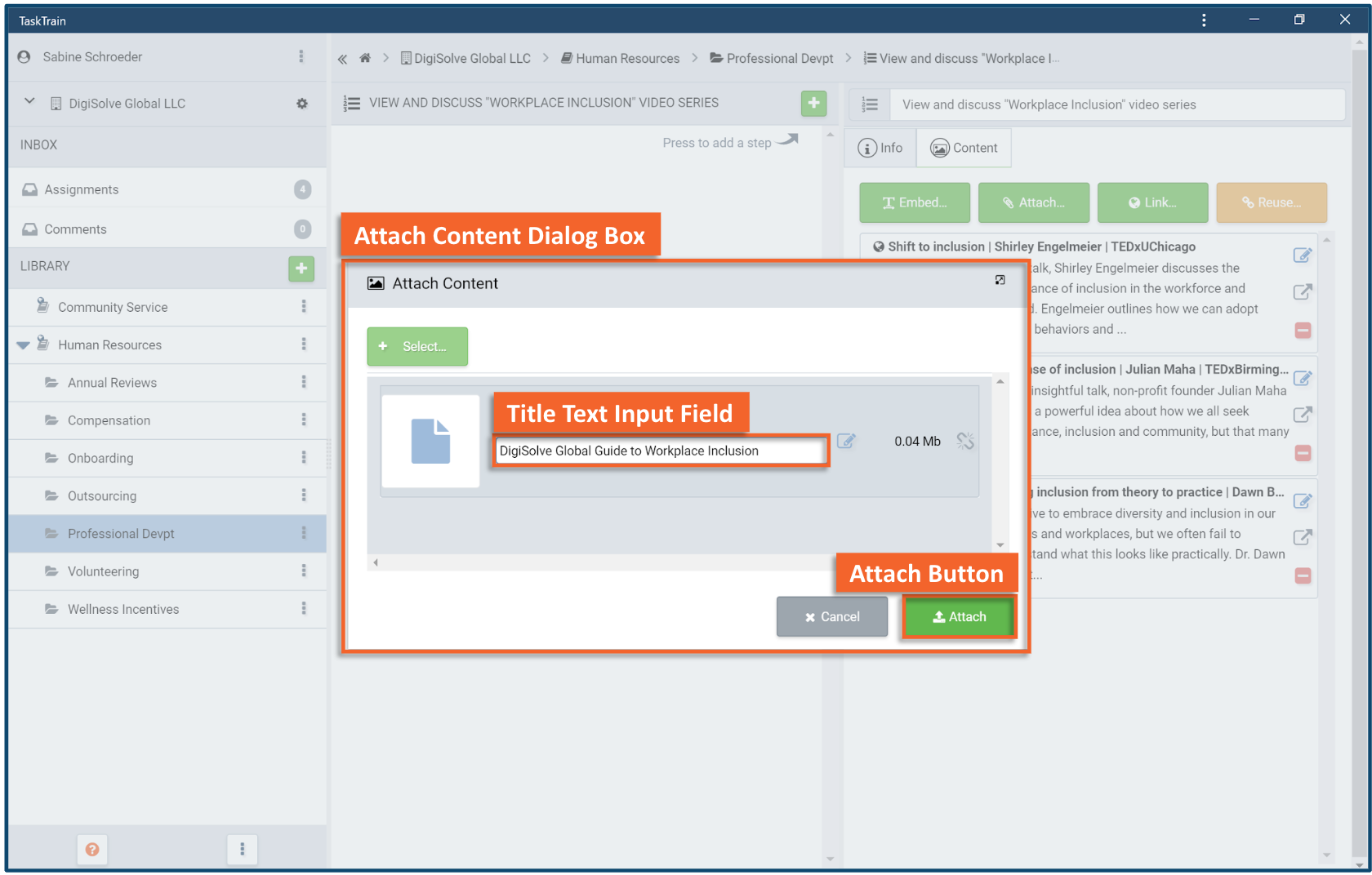Edit the Julian Maha content item
Viewport: 1372px width, 875px height.
(1303, 378)
